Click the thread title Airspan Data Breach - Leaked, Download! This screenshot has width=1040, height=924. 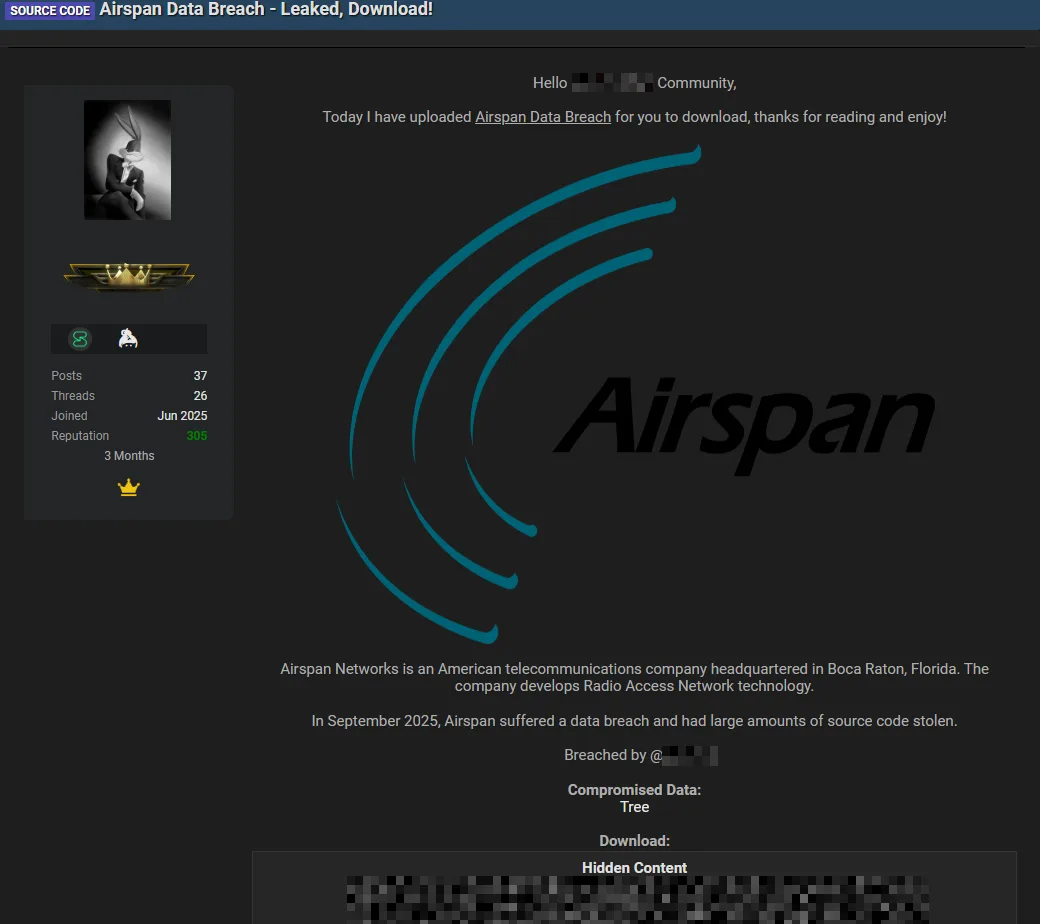tap(265, 10)
